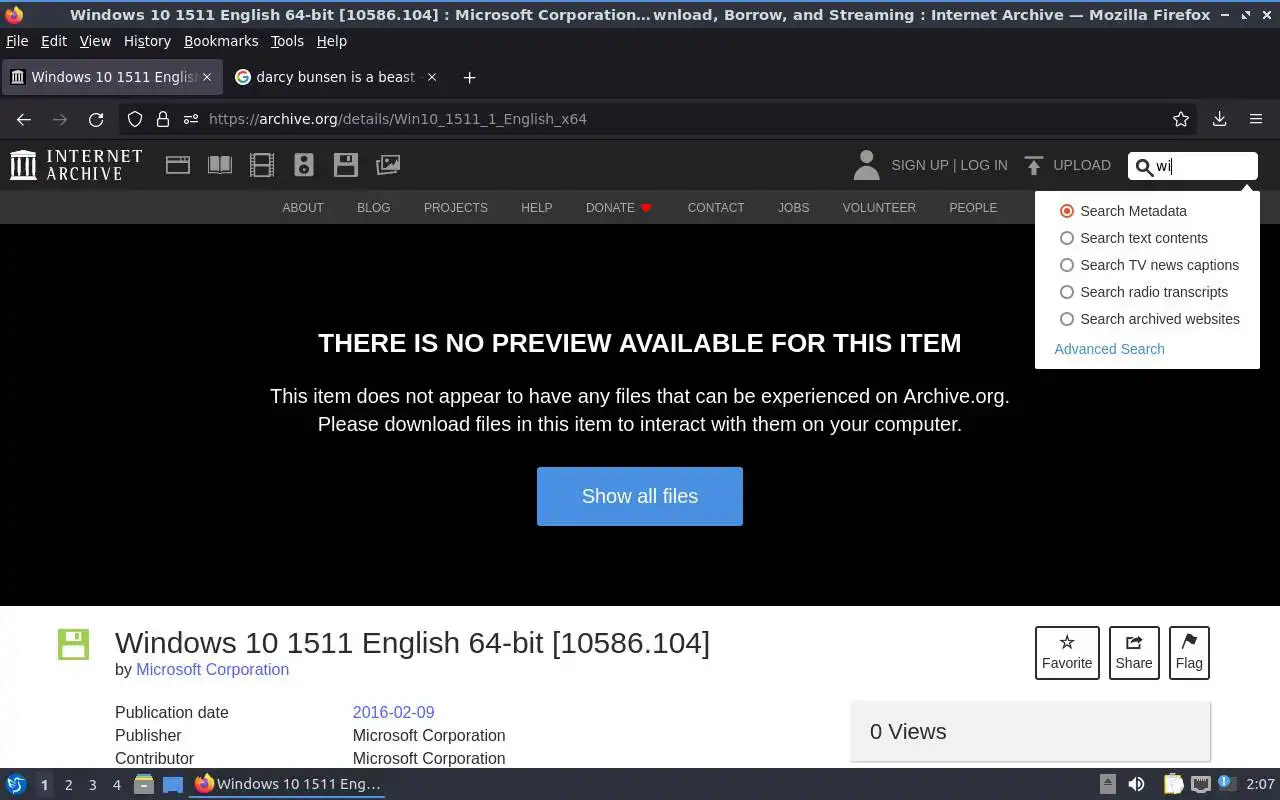Open the Images icon in the Archive header
1280x800 pixels.
tap(388, 165)
